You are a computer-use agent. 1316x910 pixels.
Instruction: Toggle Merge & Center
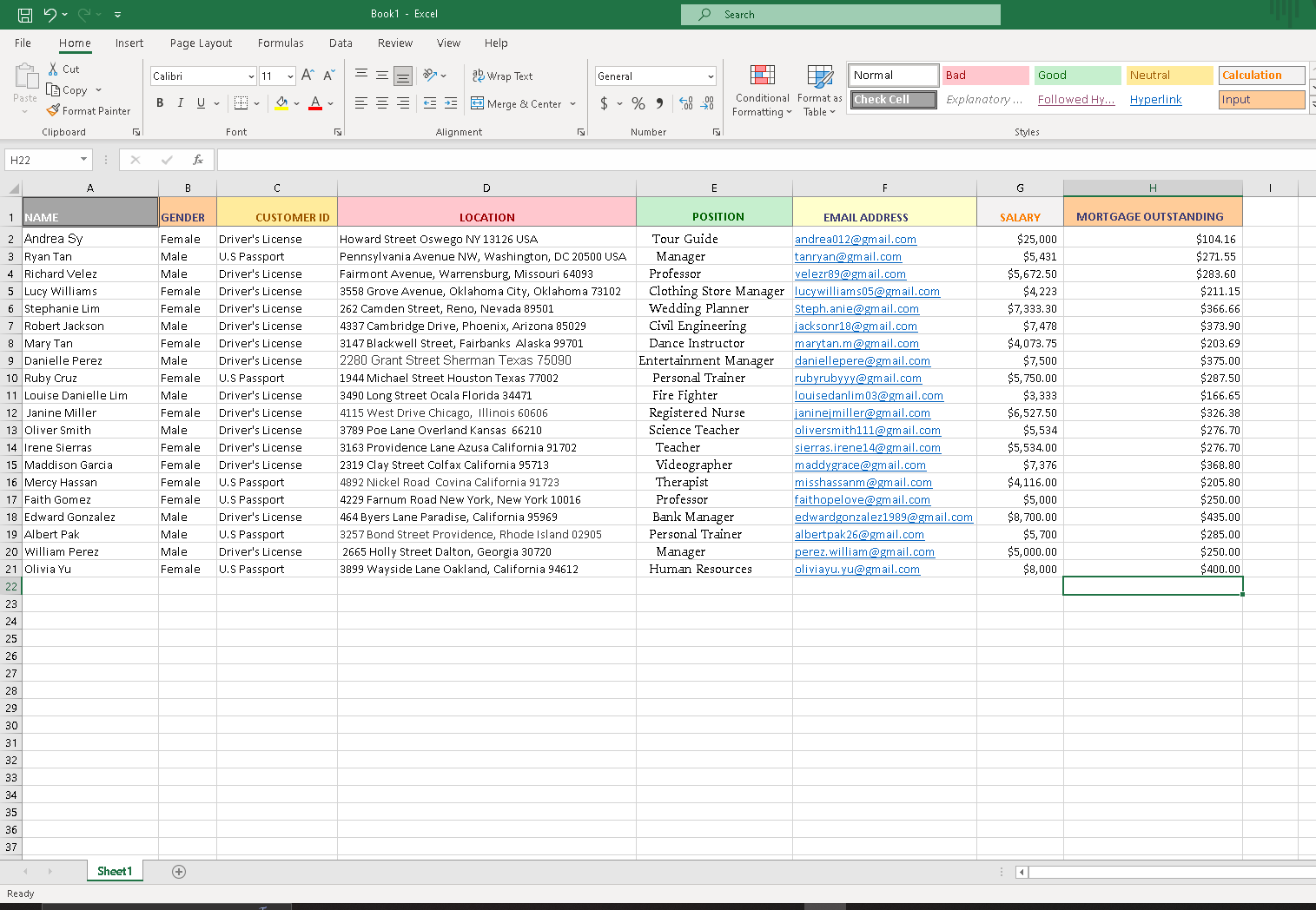[x=516, y=103]
